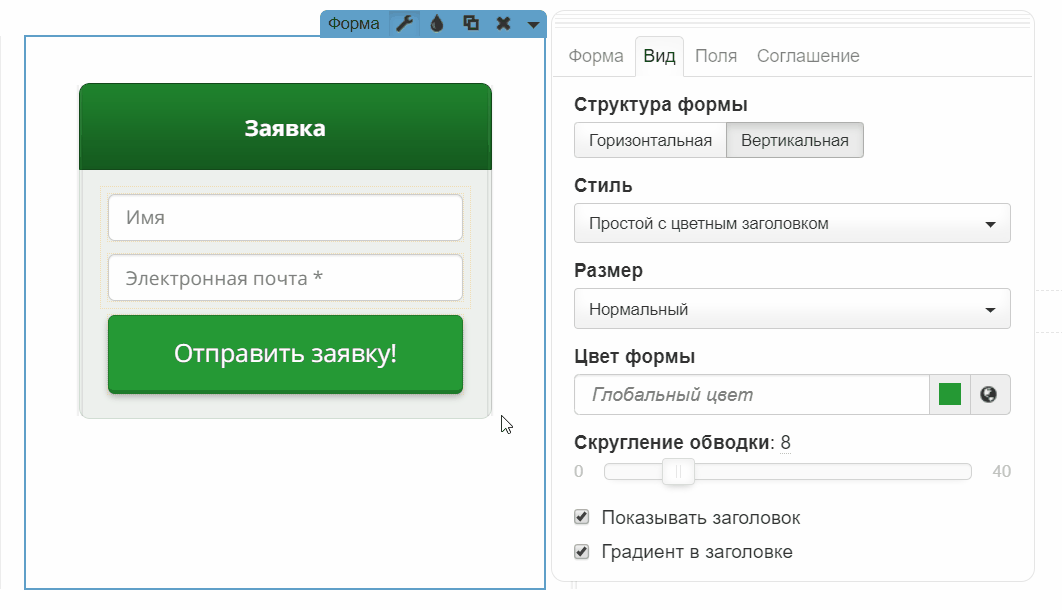
Task: Click the droplet style icon
Action: point(437,24)
